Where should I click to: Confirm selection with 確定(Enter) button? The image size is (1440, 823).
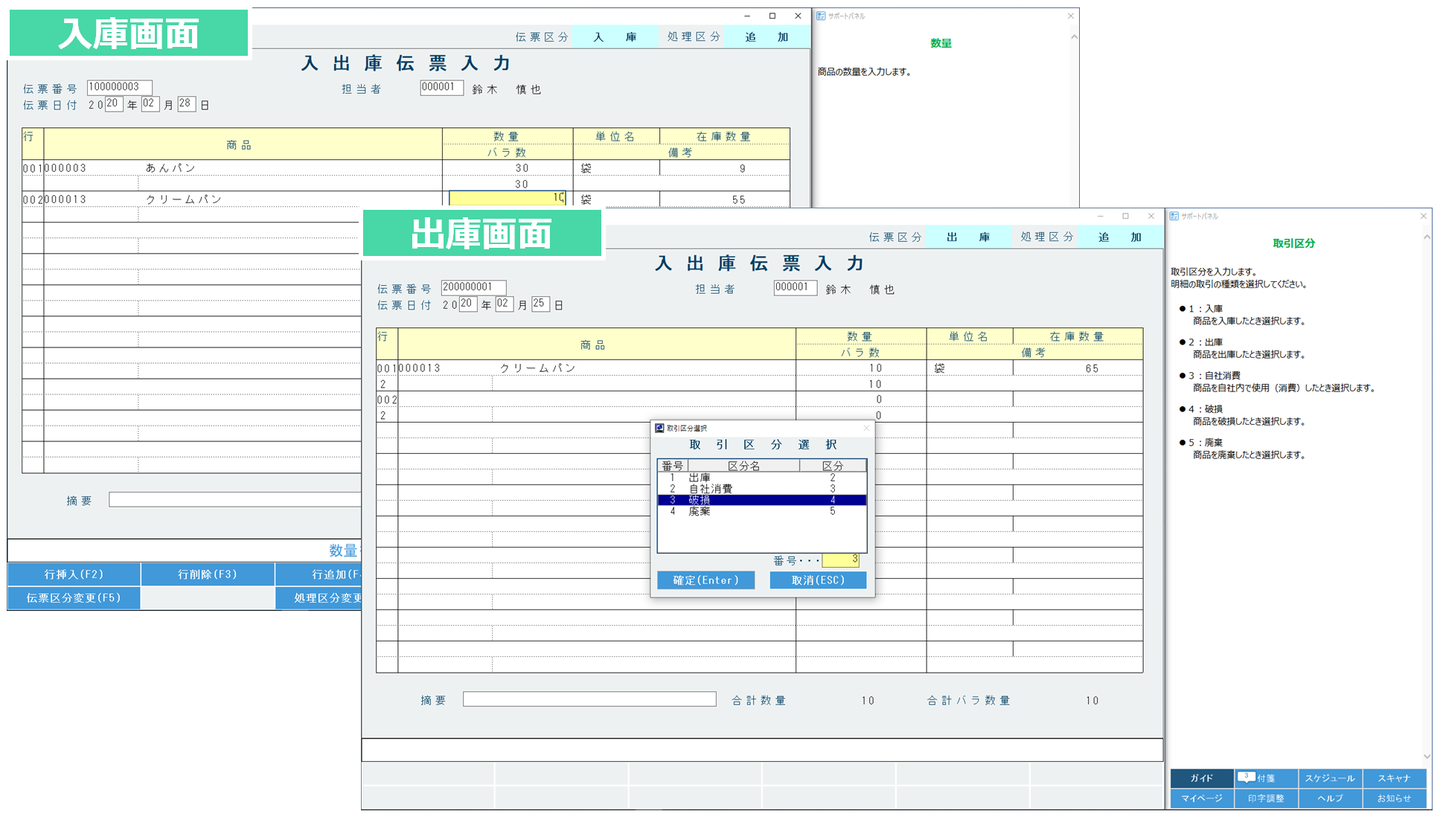(x=706, y=580)
